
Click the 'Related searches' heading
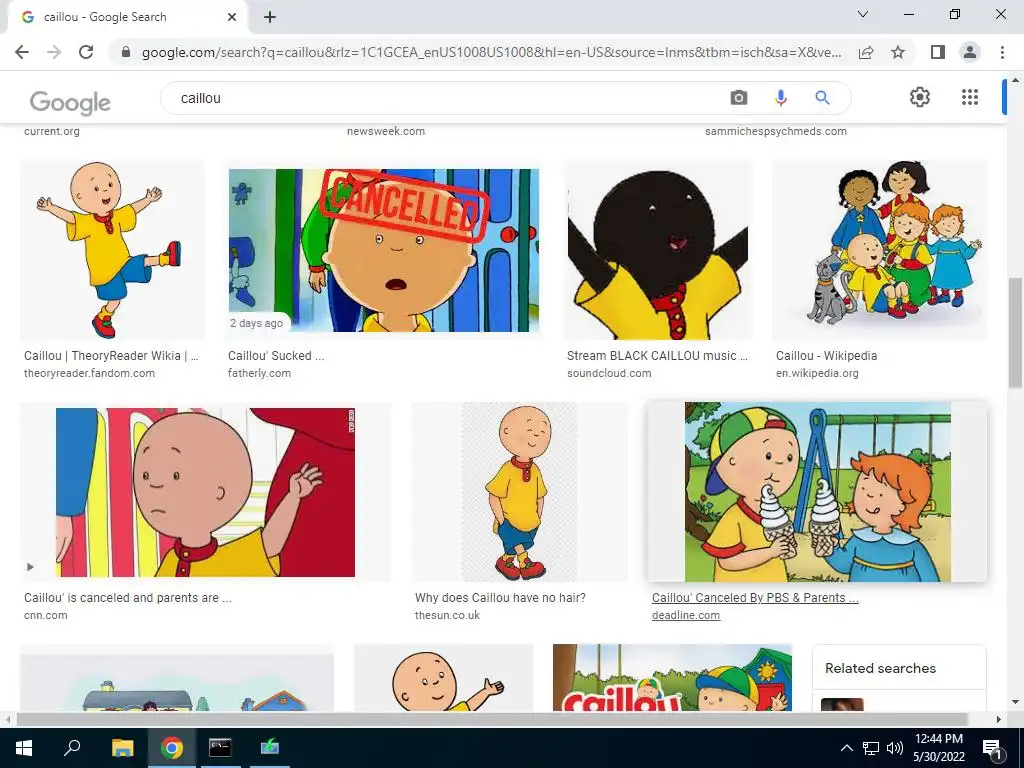pyautogui.click(x=880, y=668)
